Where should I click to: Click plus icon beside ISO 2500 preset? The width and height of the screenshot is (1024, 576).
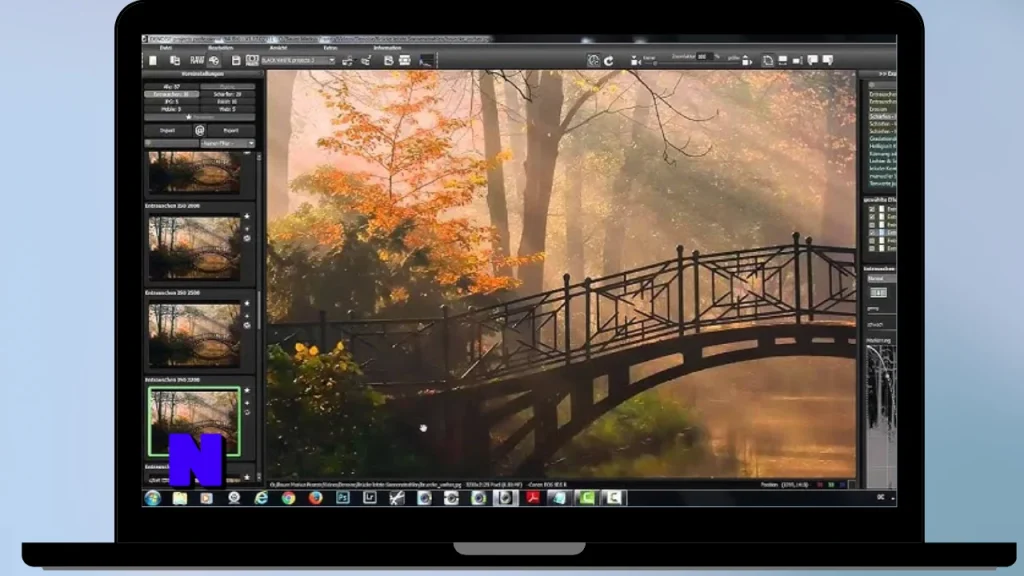(247, 315)
